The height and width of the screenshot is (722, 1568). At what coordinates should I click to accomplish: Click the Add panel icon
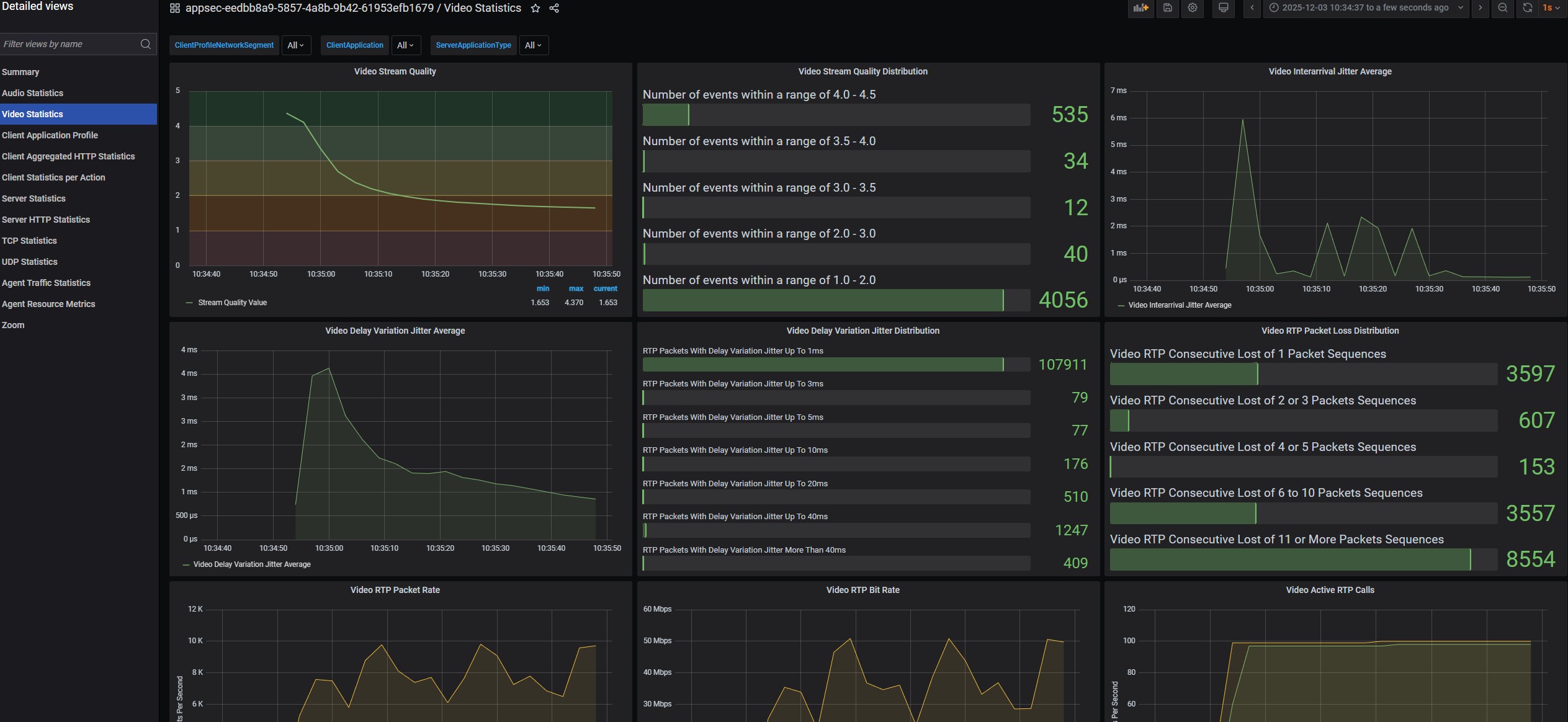click(1140, 8)
